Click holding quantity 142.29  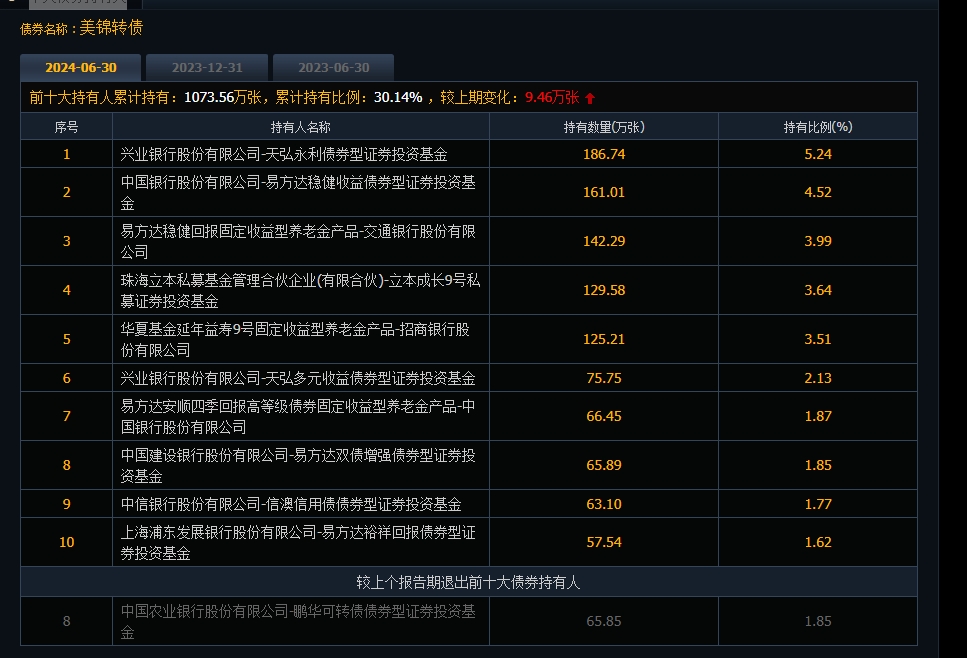coord(604,241)
